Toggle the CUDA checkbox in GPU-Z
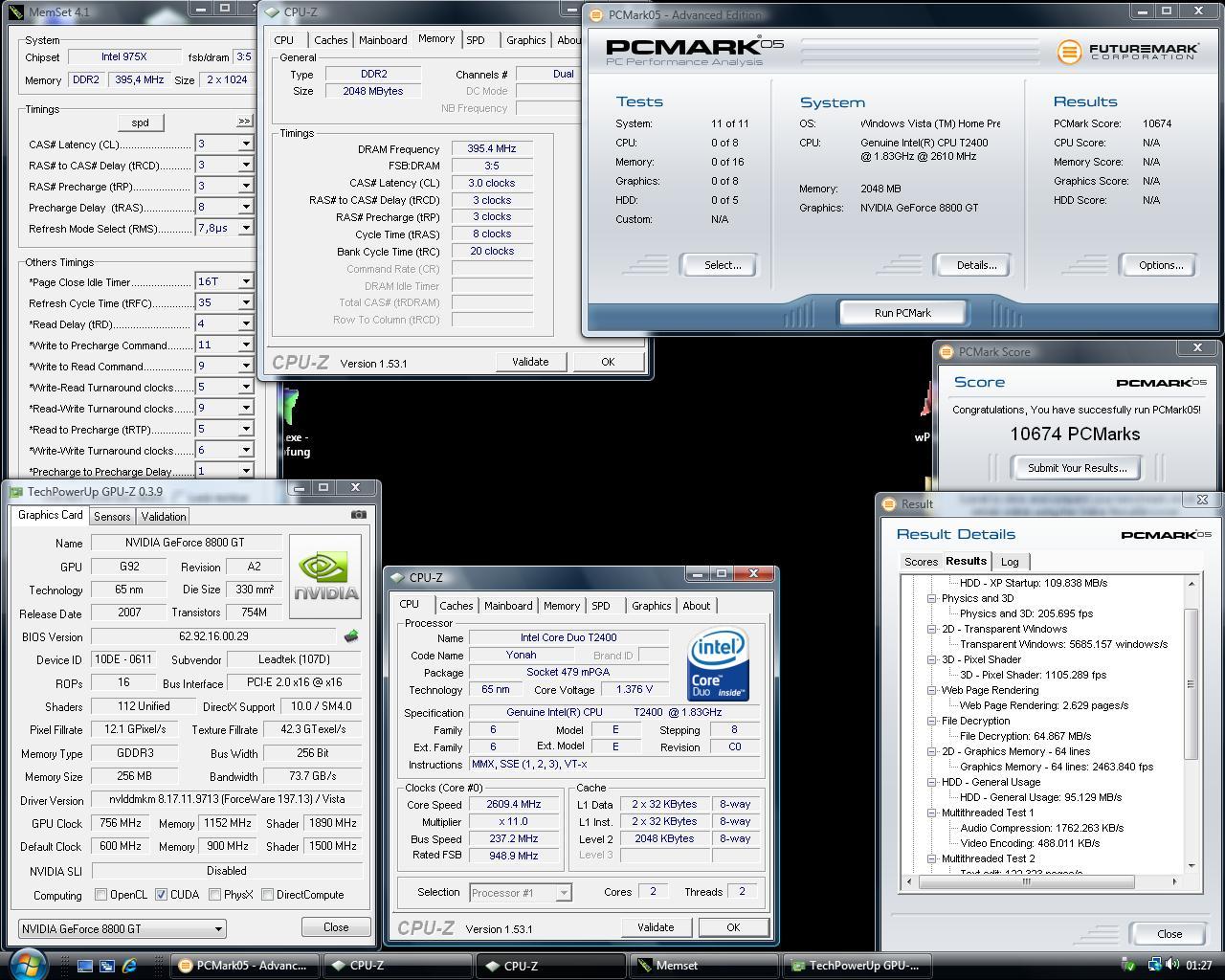The height and width of the screenshot is (980, 1225). (x=161, y=895)
